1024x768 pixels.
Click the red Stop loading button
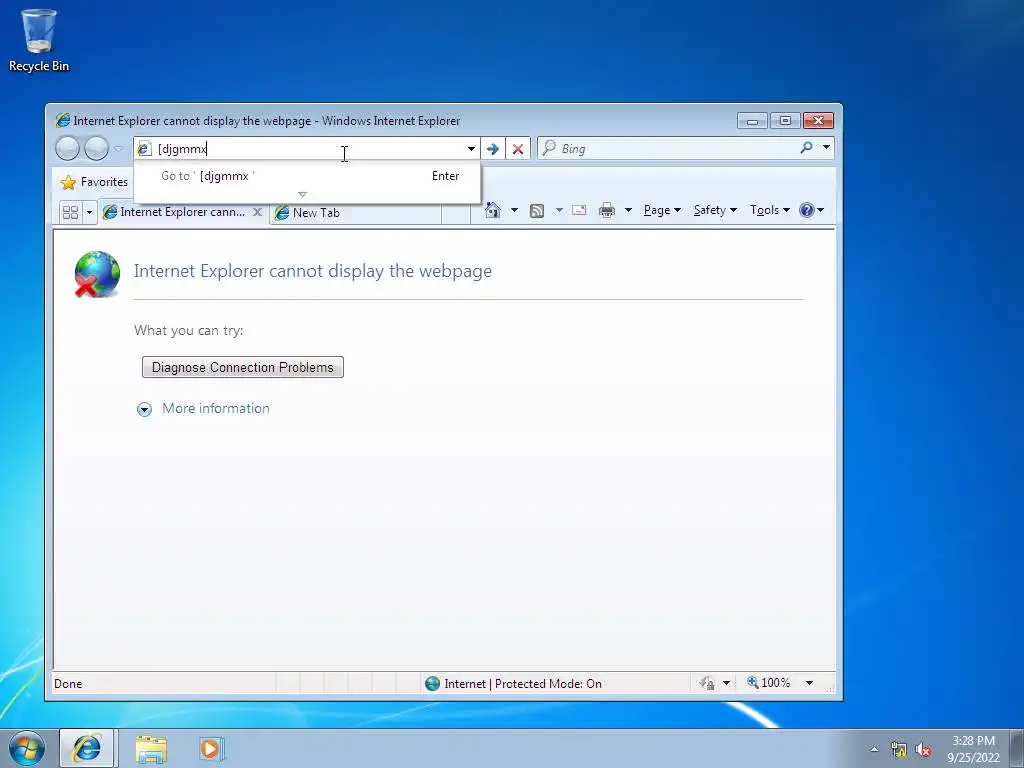coord(518,149)
